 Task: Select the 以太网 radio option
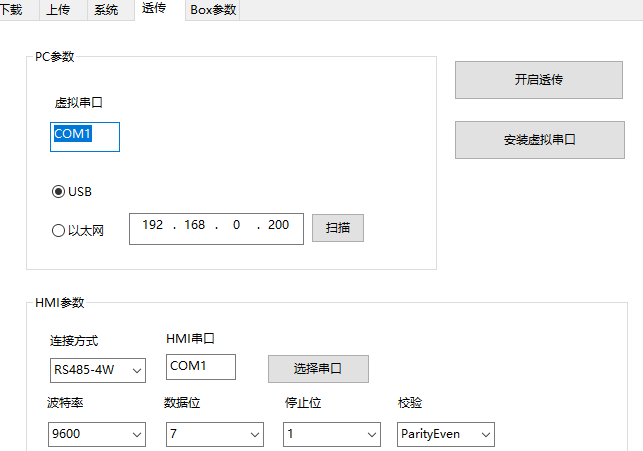click(x=58, y=231)
